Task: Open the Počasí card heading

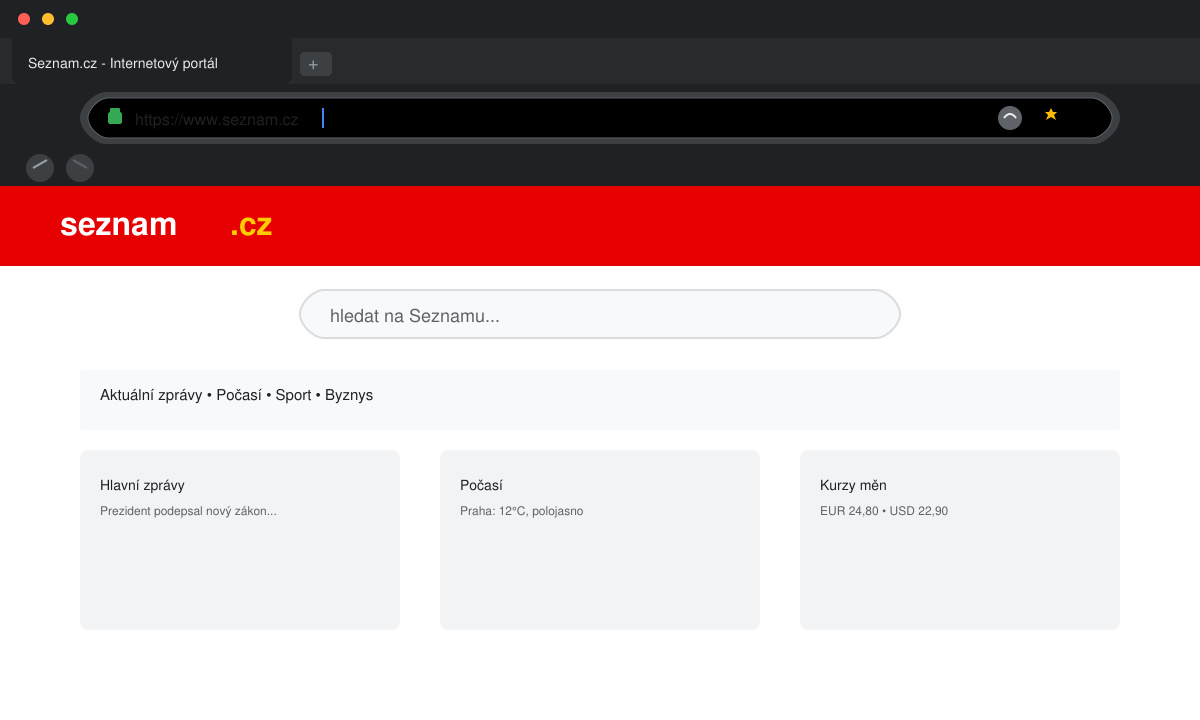Action: click(x=481, y=485)
